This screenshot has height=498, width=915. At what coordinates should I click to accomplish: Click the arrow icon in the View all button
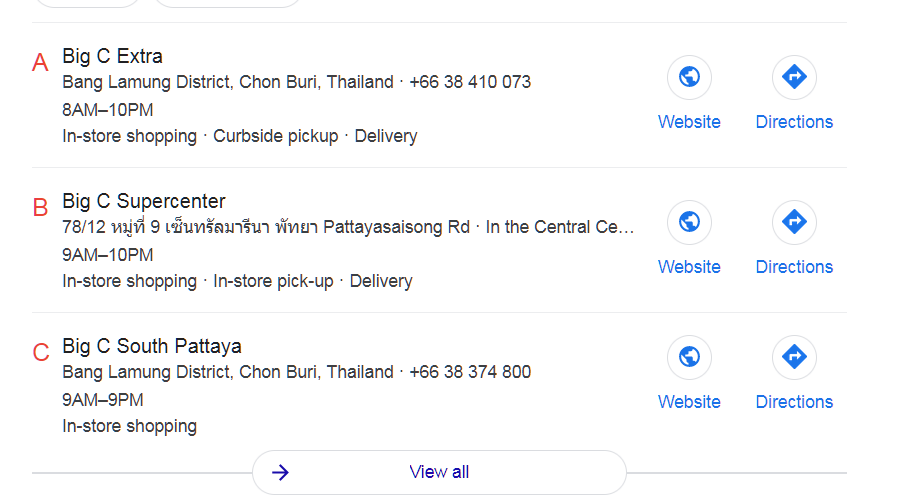tap(281, 472)
